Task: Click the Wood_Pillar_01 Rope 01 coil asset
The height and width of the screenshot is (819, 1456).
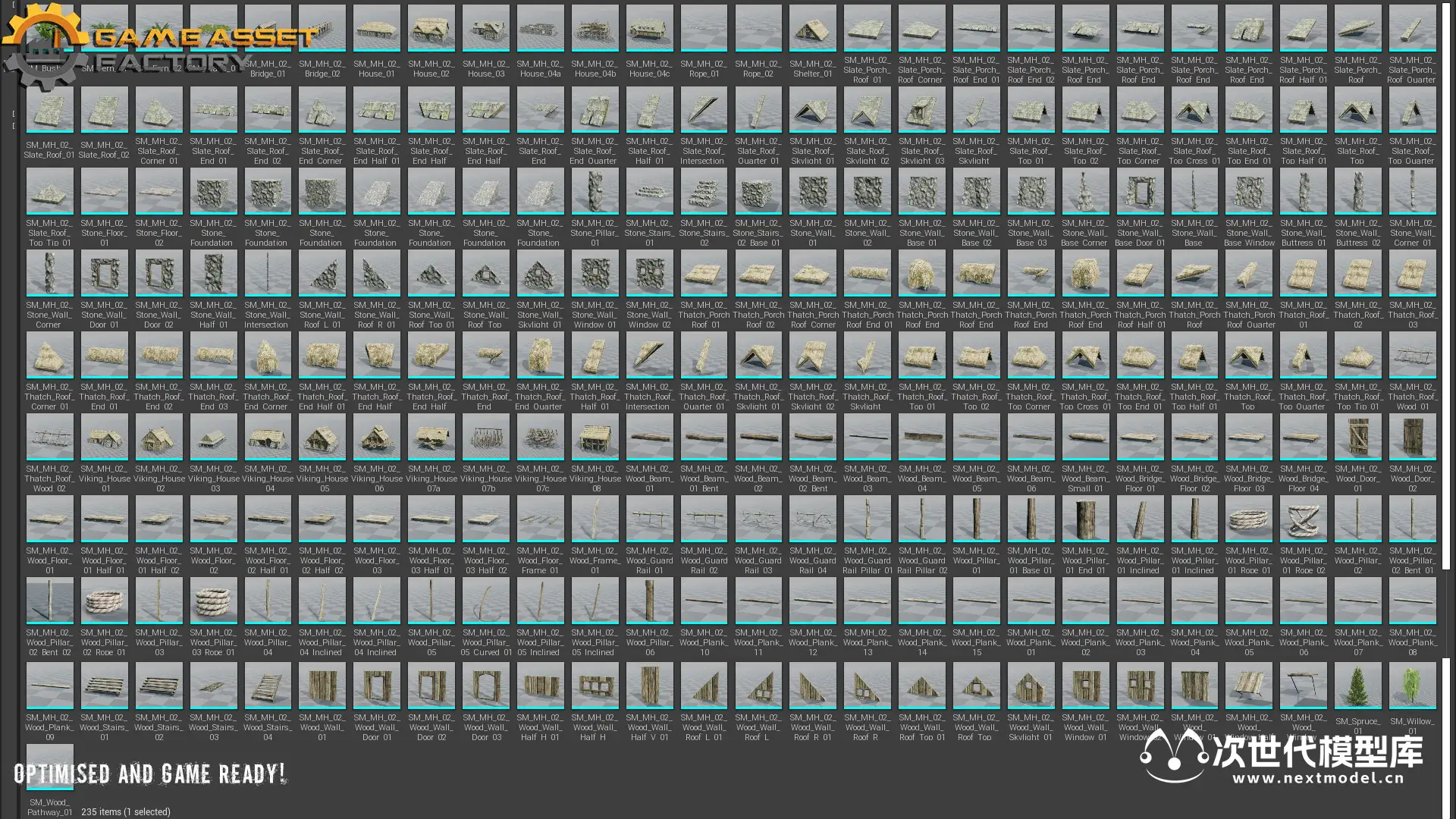Action: click(x=1248, y=519)
